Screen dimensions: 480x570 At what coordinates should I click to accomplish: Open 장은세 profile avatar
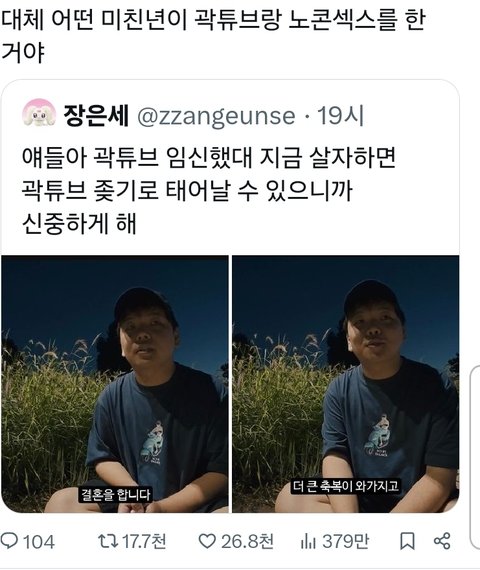[39, 114]
